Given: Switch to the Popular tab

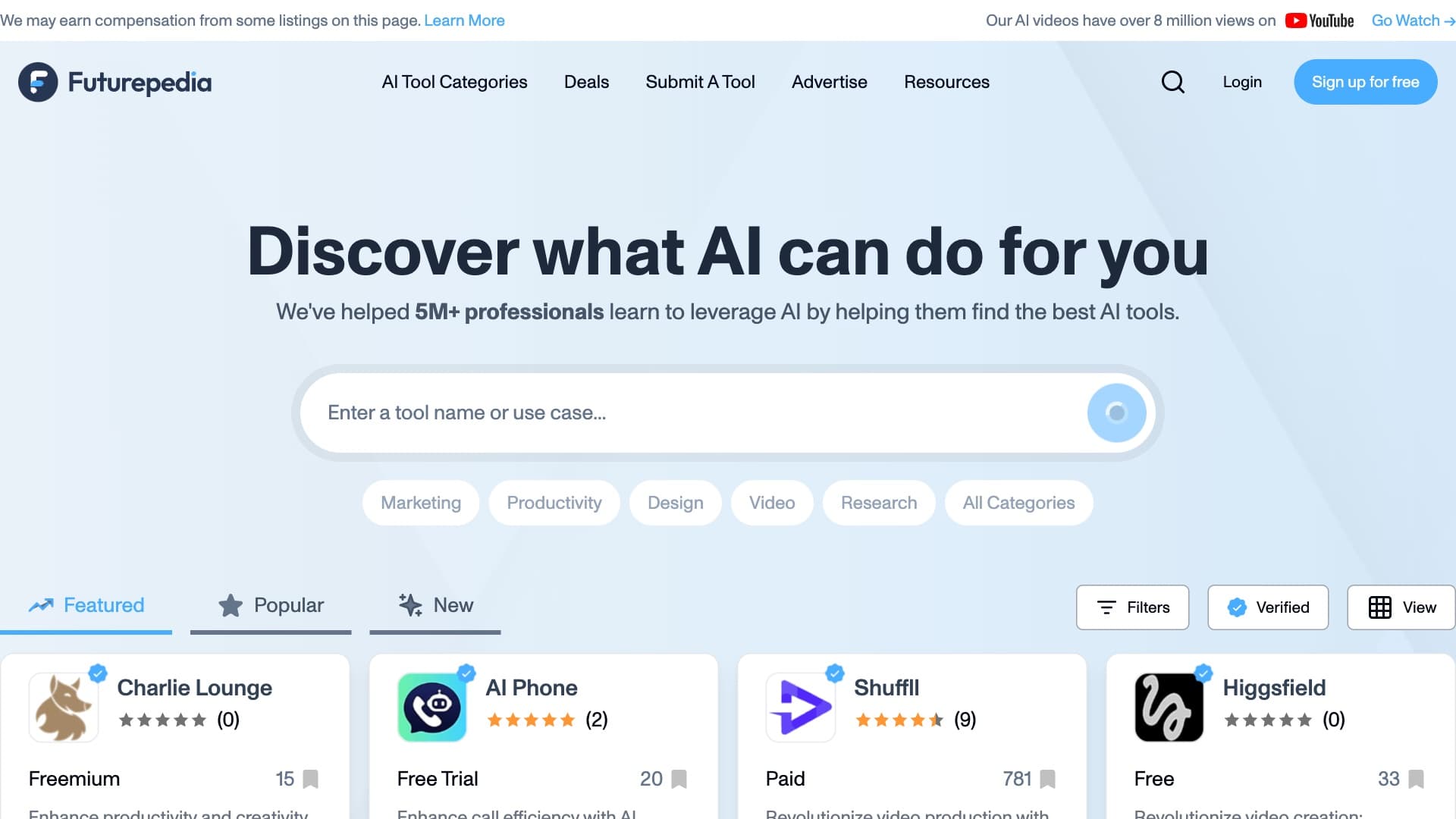Looking at the screenshot, I should click(271, 606).
